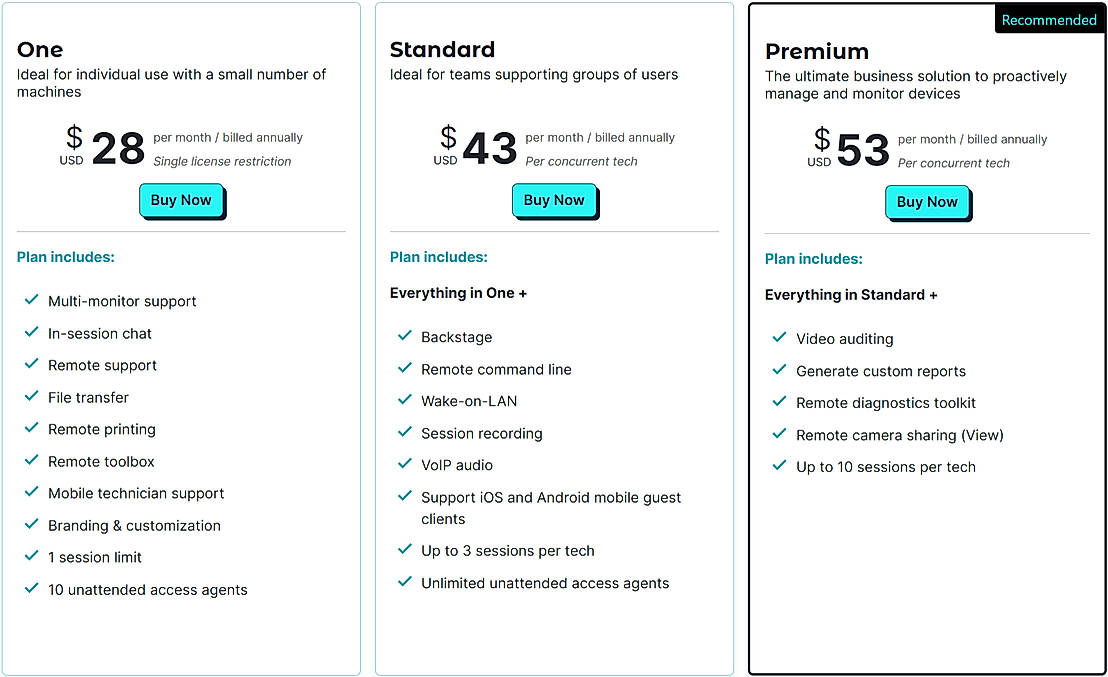Click the checkmark beside Up to 10 sessions
This screenshot has height=677, width=1108.
tap(779, 466)
